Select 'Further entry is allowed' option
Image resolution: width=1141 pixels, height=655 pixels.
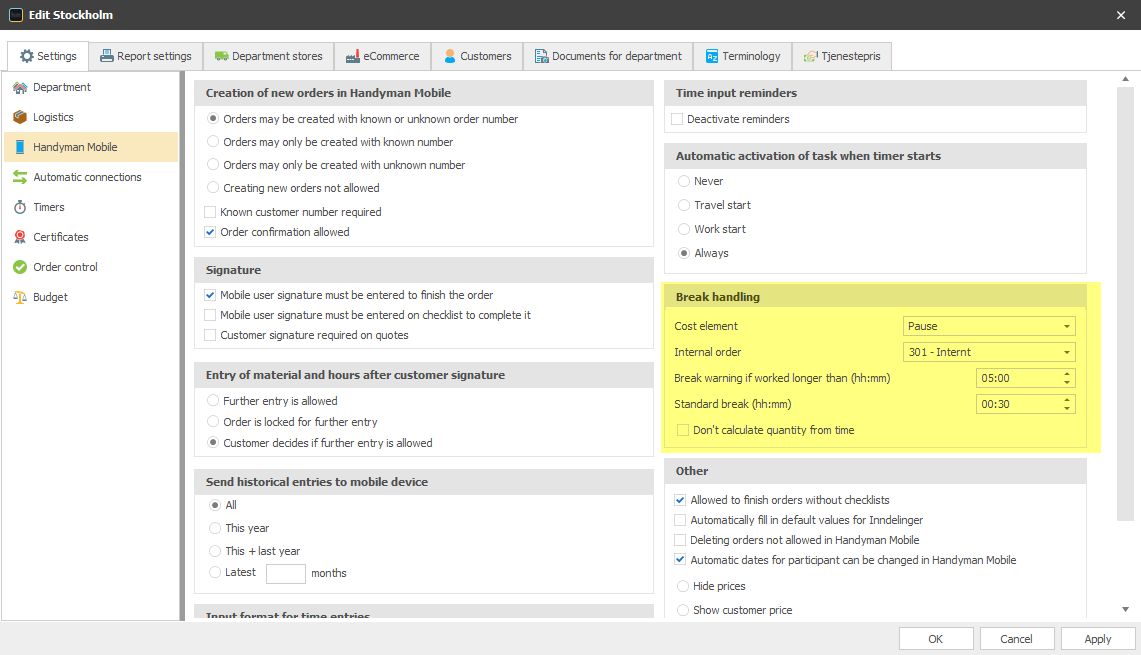coord(213,400)
